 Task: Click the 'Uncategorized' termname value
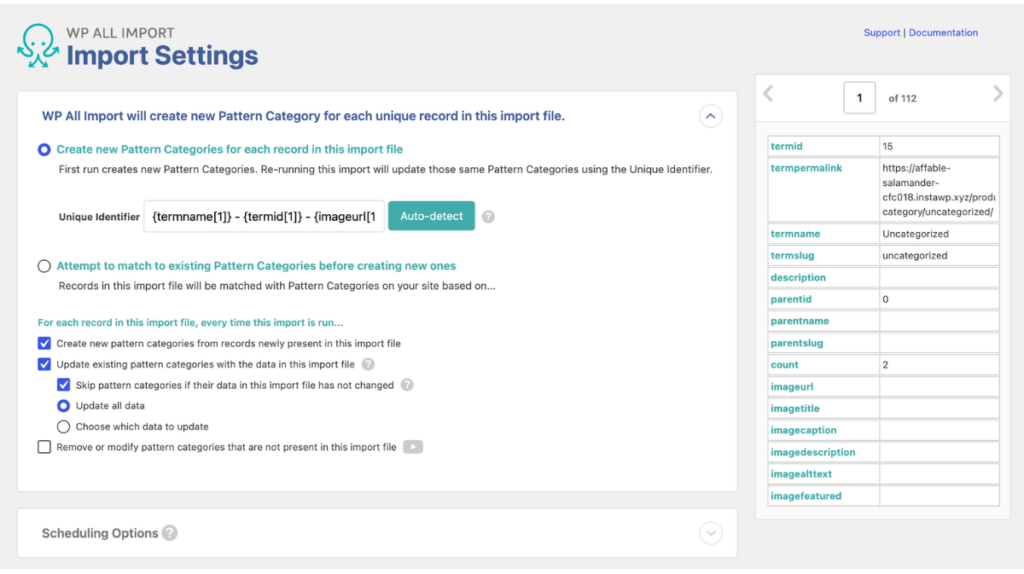pos(916,234)
